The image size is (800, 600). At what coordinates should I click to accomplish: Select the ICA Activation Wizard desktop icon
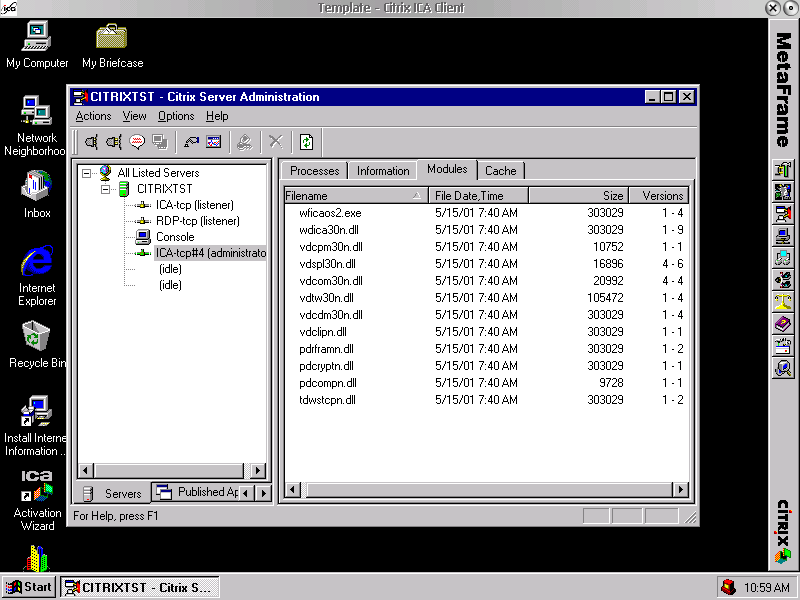(37, 501)
